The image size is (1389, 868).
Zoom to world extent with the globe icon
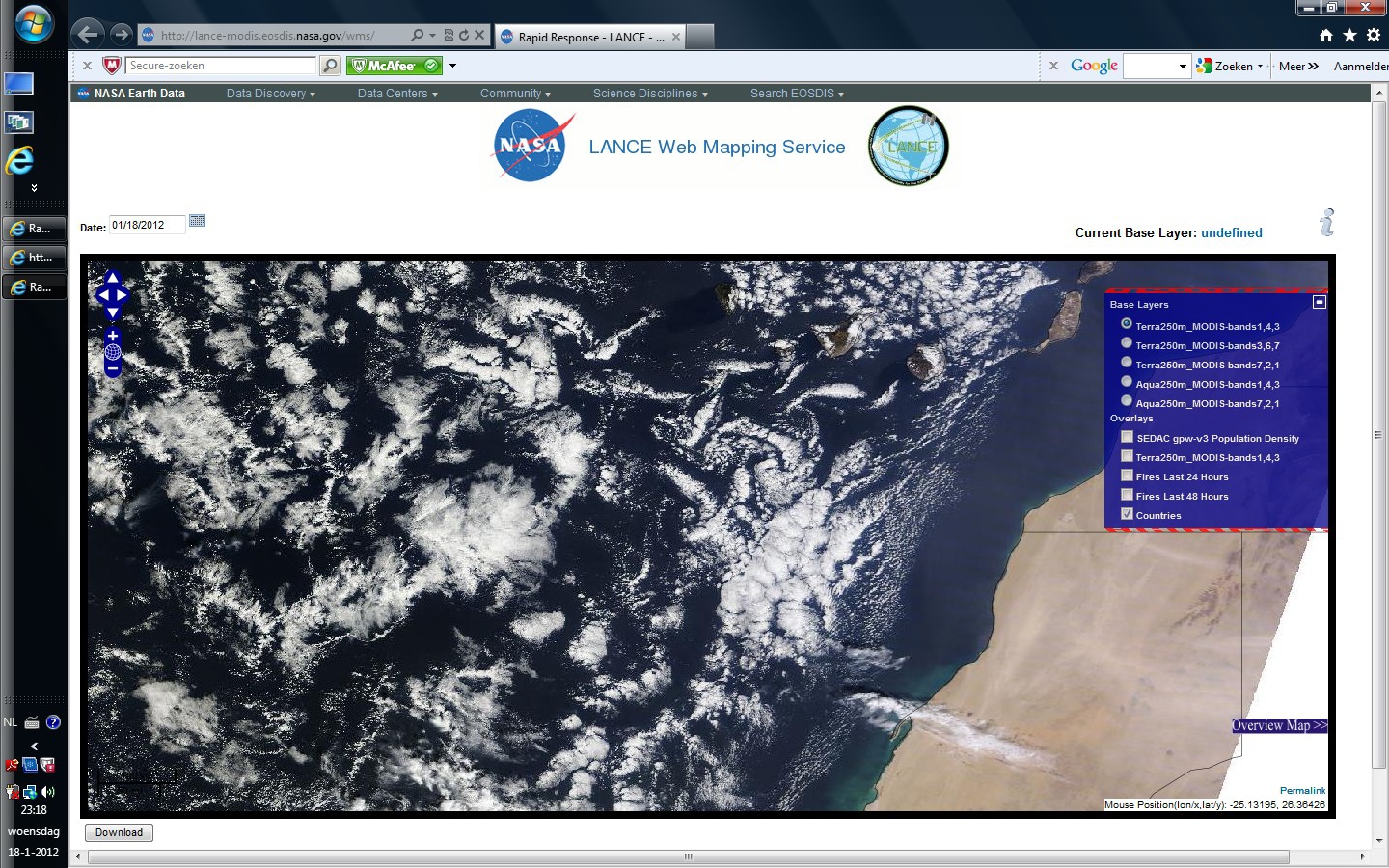click(x=112, y=352)
